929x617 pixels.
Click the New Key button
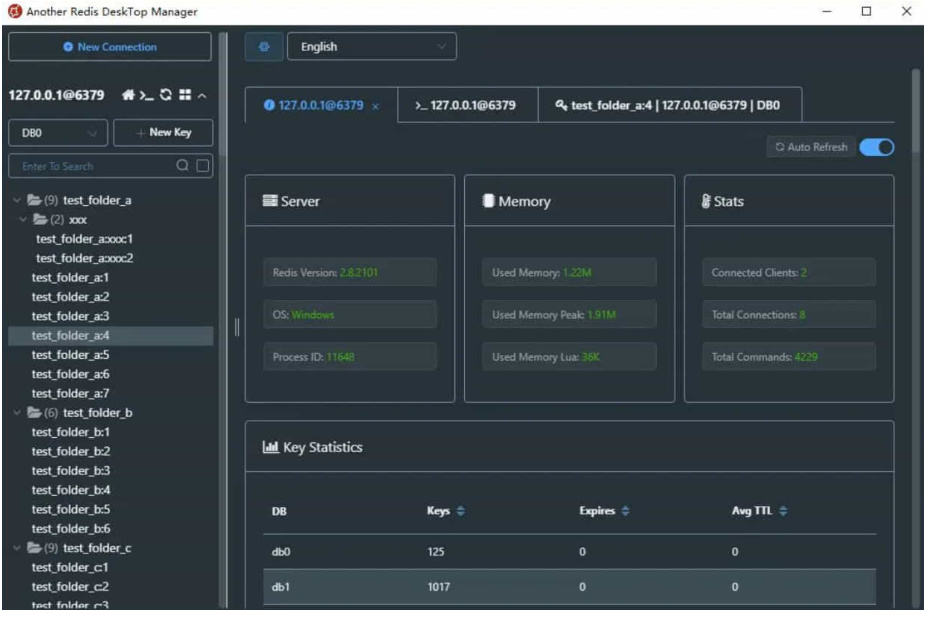click(163, 133)
